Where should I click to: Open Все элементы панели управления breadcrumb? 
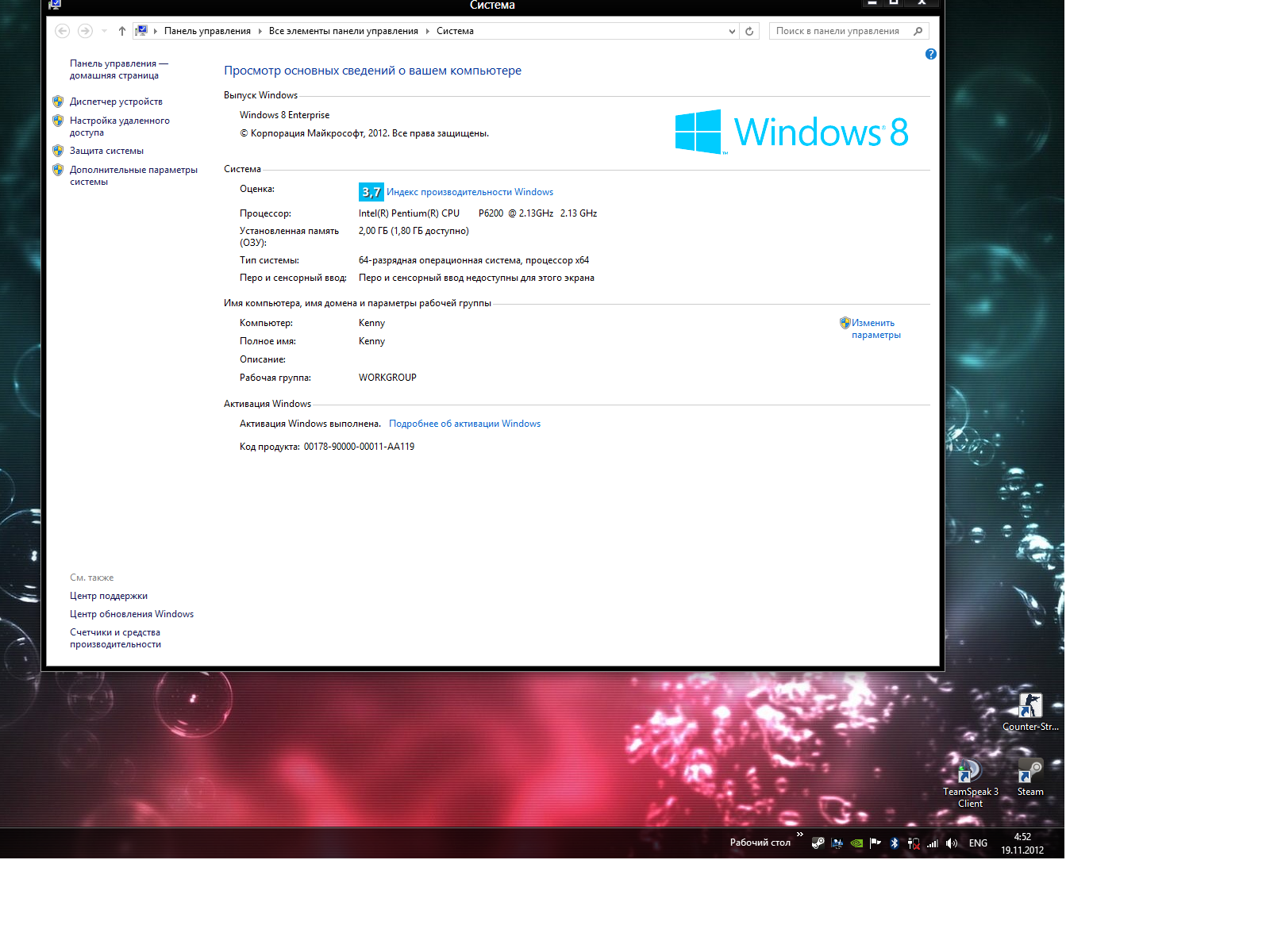tap(343, 31)
